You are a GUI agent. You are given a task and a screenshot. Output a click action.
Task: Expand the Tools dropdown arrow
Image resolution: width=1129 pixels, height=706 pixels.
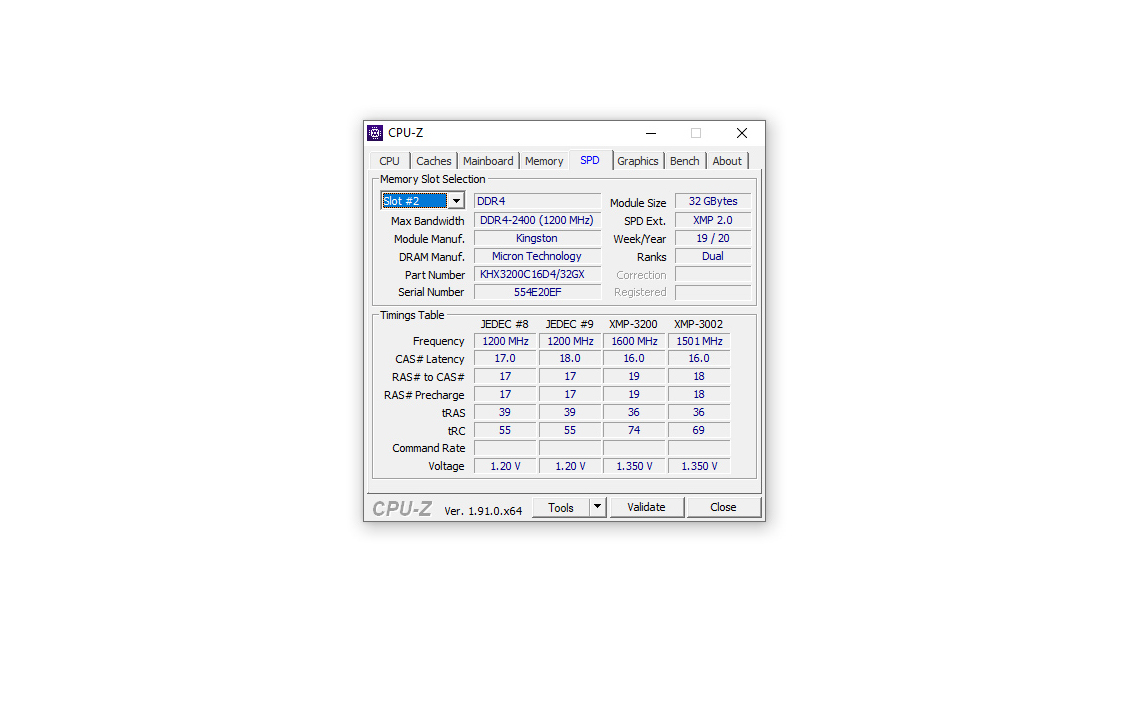(597, 507)
